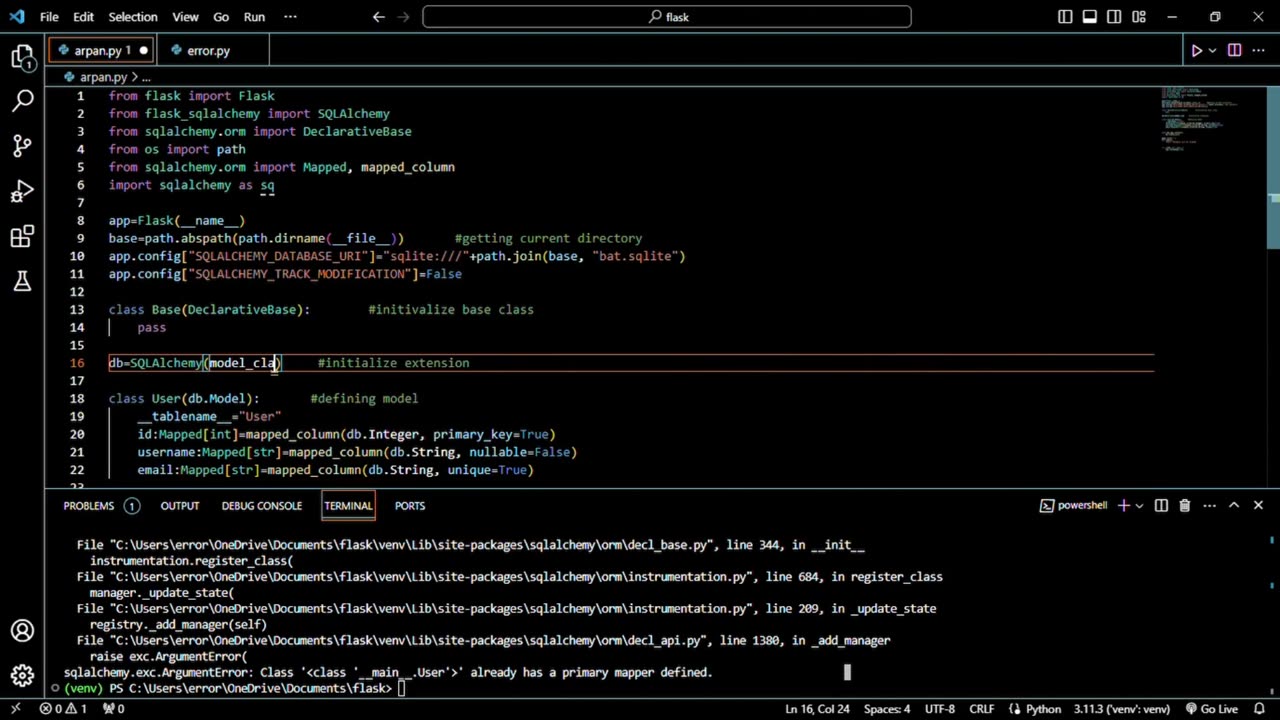Open the title bar overflow menu ellipsis
Screen dimensions: 1280x720
pyautogui.click(x=290, y=17)
